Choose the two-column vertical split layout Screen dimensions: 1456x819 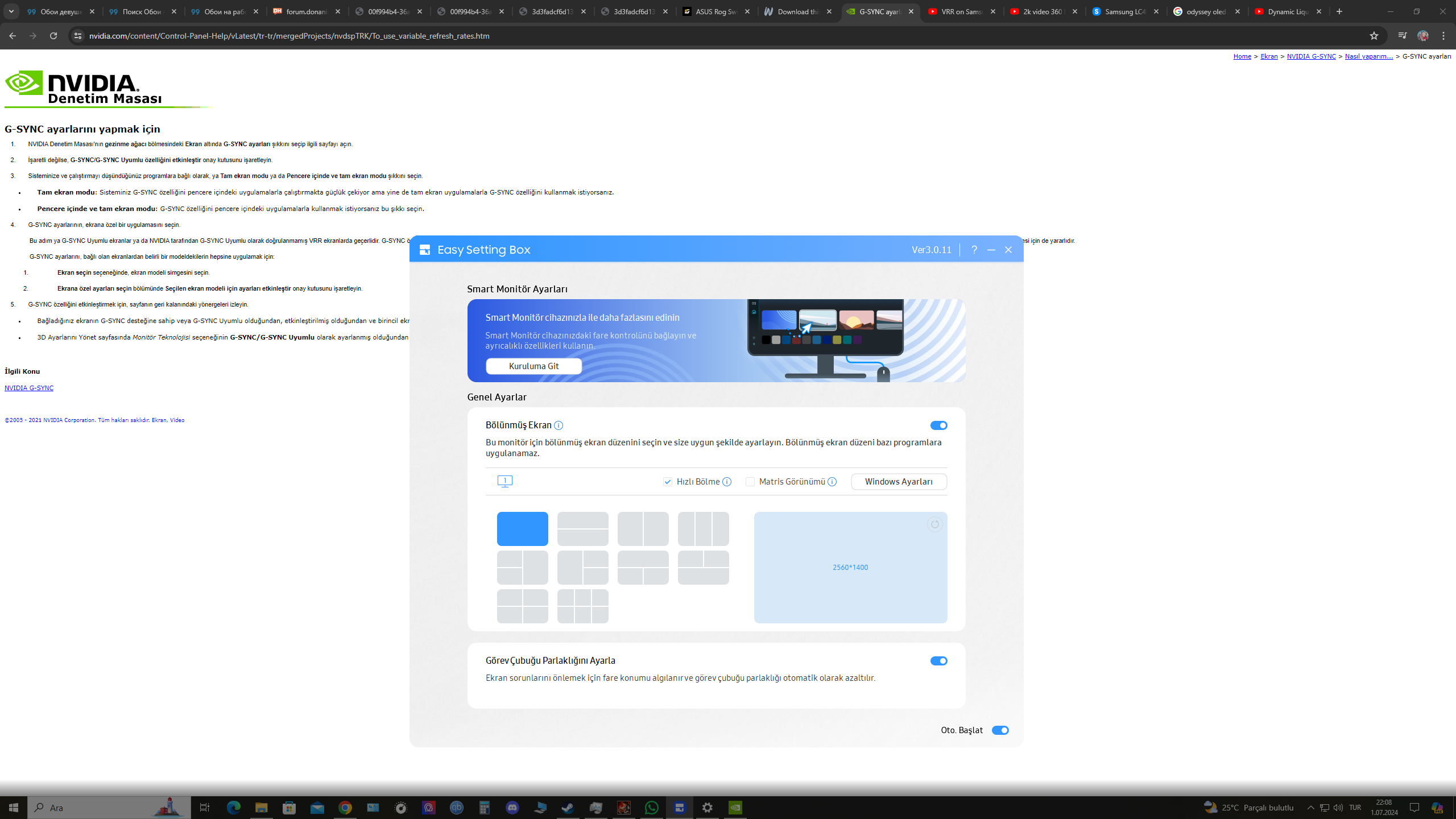(643, 528)
